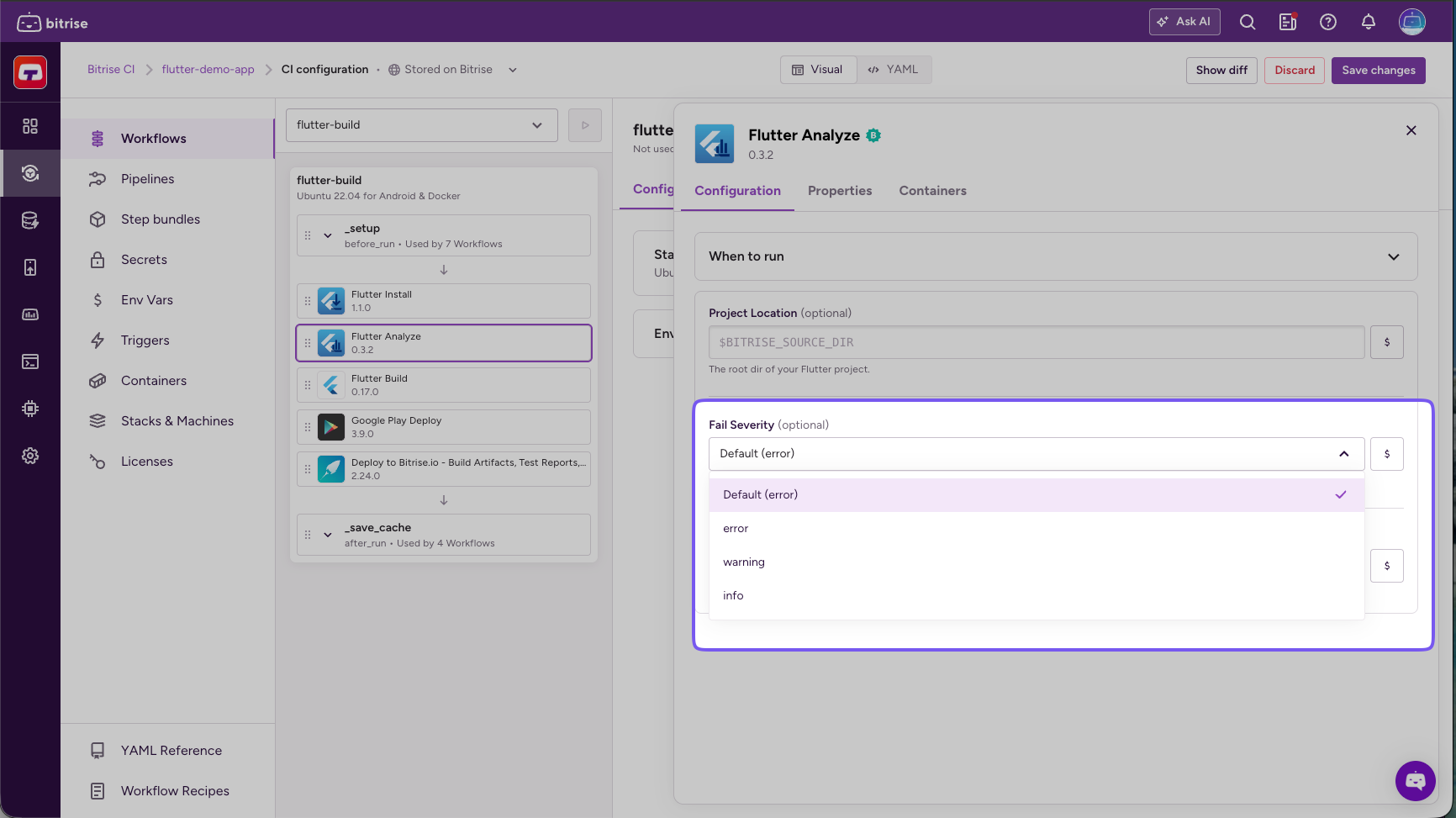Switch to the Containers tab in step panel
Viewport: 1456px width, 818px height.
tap(933, 191)
